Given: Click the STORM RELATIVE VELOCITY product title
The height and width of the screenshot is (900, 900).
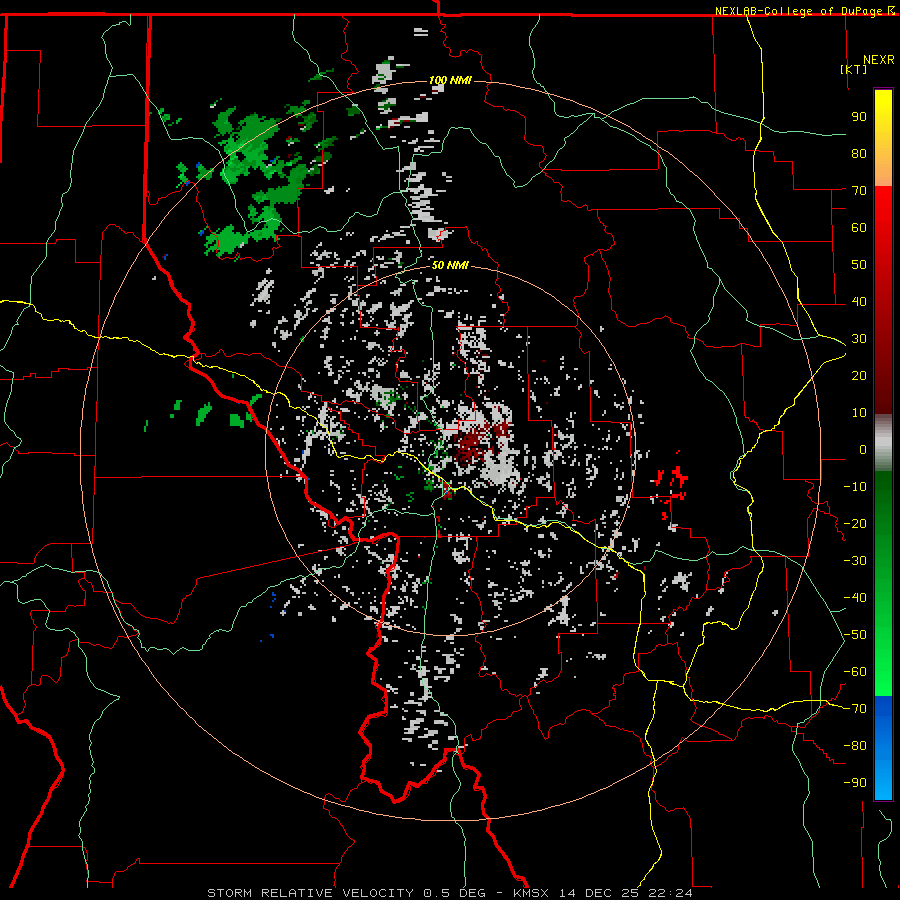Looking at the screenshot, I should click(x=311, y=893).
